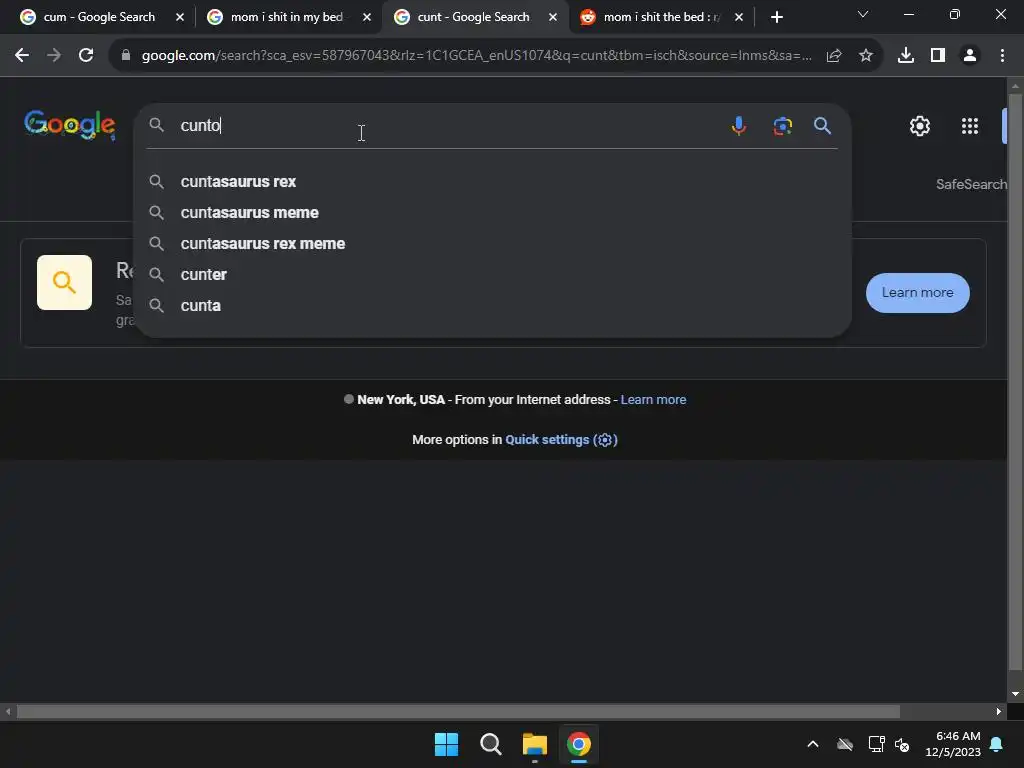Click the yellow search notice icon

(64, 282)
